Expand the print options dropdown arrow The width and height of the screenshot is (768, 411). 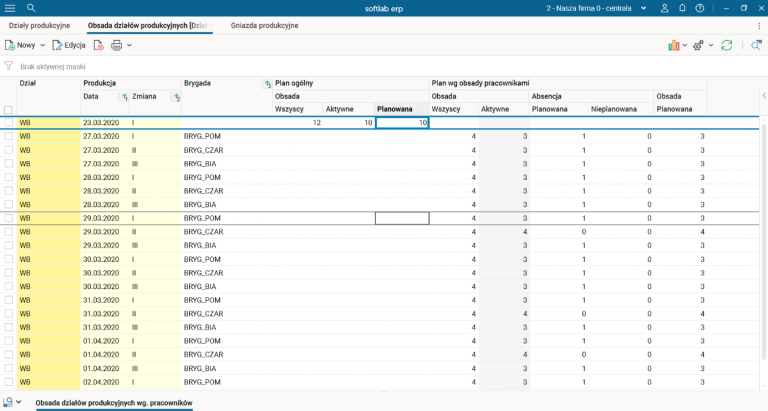tap(130, 45)
